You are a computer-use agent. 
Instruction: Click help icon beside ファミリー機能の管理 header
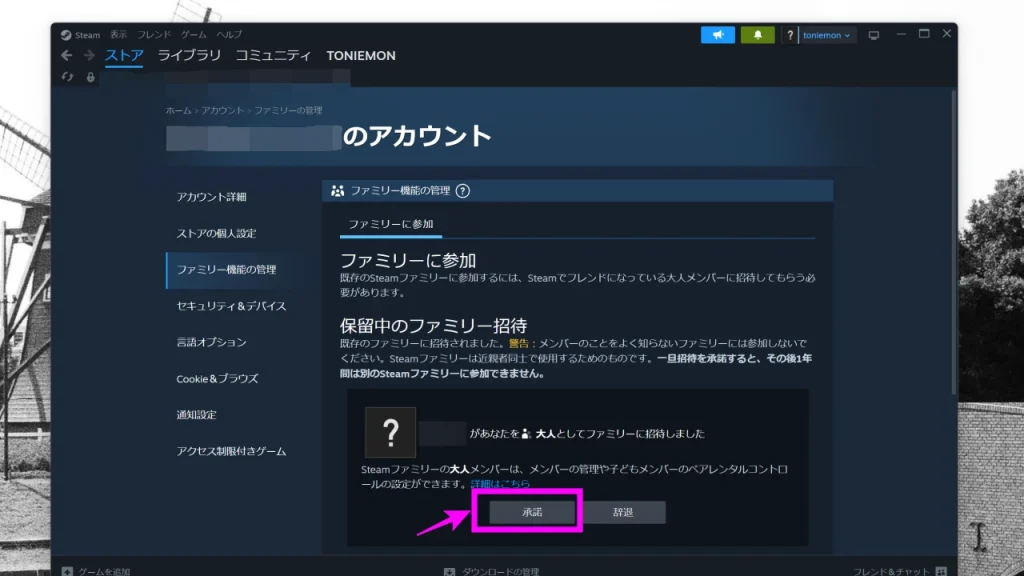coord(462,191)
